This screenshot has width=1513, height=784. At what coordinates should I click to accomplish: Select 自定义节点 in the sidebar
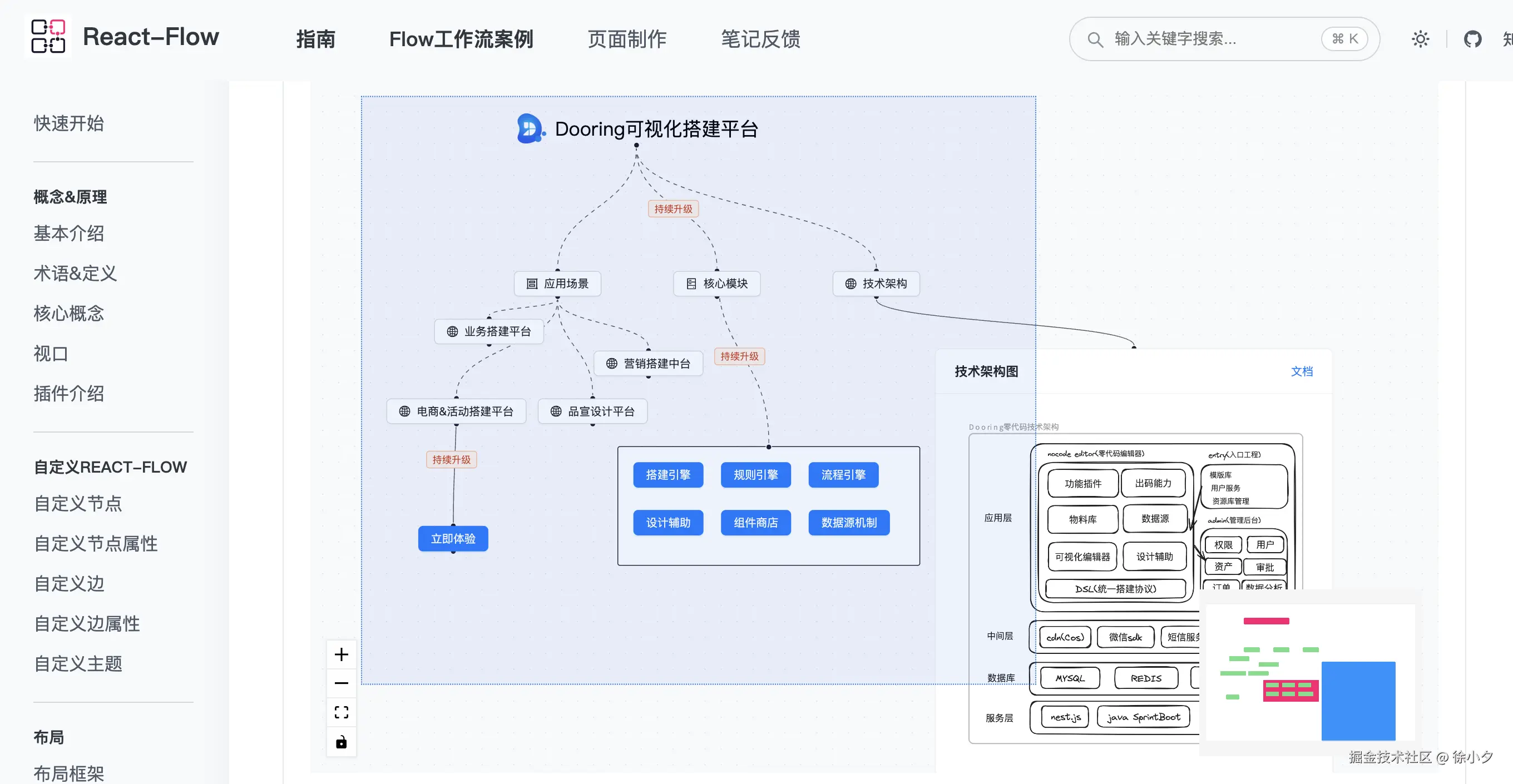pos(77,503)
